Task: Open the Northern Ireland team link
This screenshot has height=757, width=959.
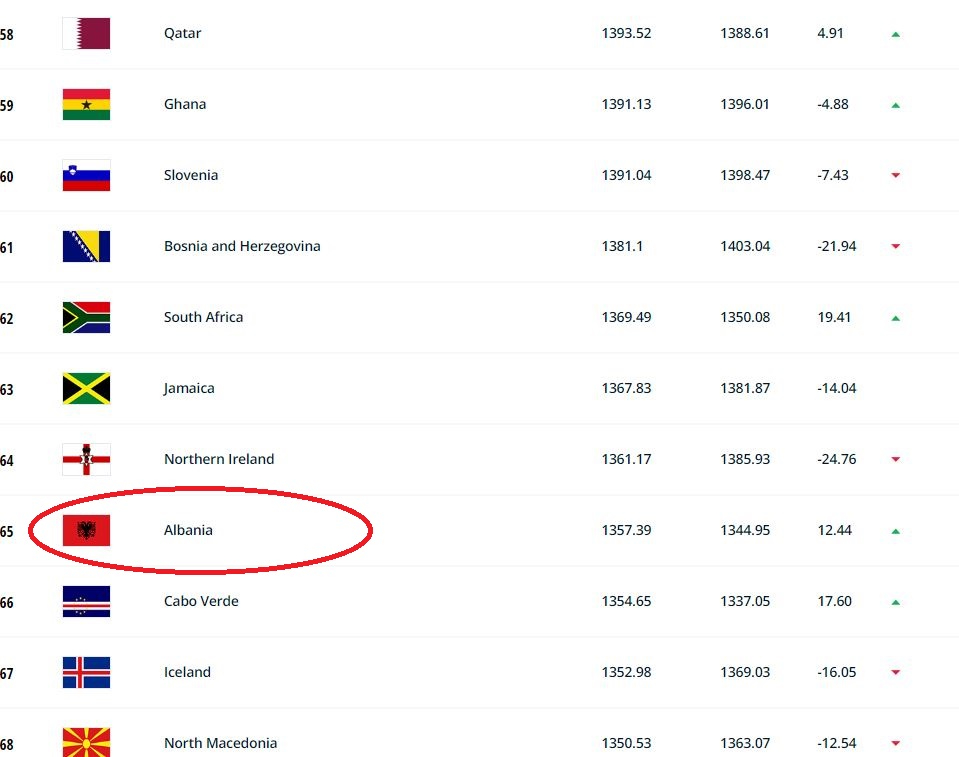Action: point(219,459)
